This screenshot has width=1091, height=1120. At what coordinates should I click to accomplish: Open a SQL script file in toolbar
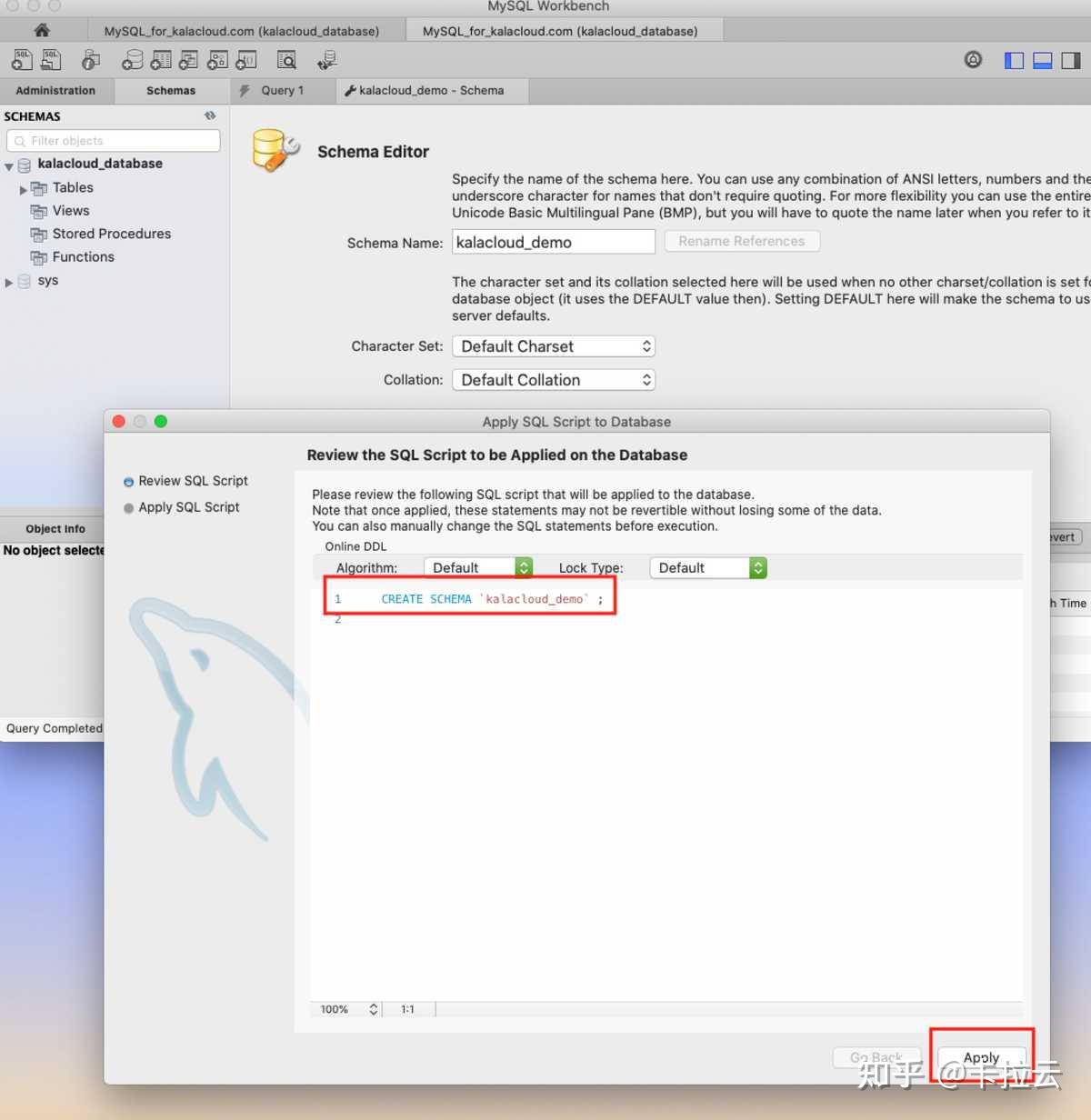[50, 59]
